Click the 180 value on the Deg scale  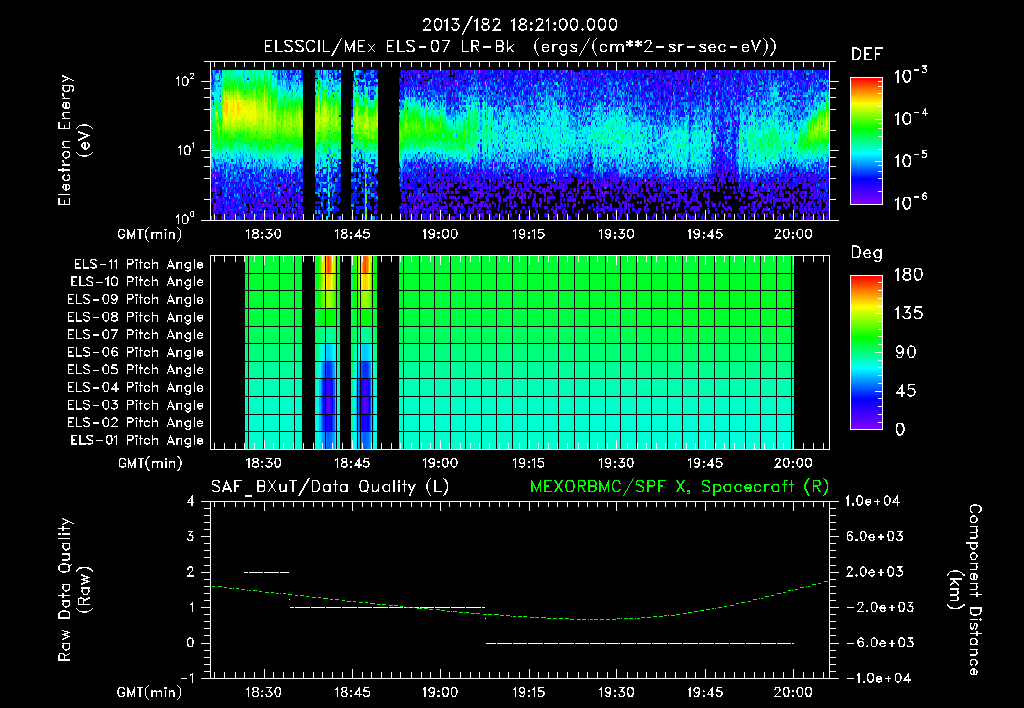point(908,275)
